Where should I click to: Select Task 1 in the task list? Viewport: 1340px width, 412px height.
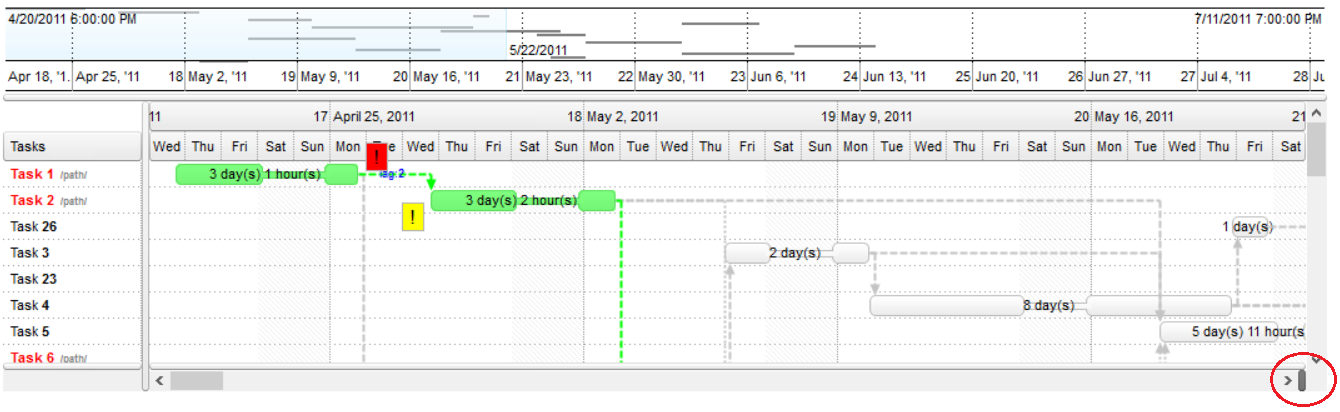32,174
